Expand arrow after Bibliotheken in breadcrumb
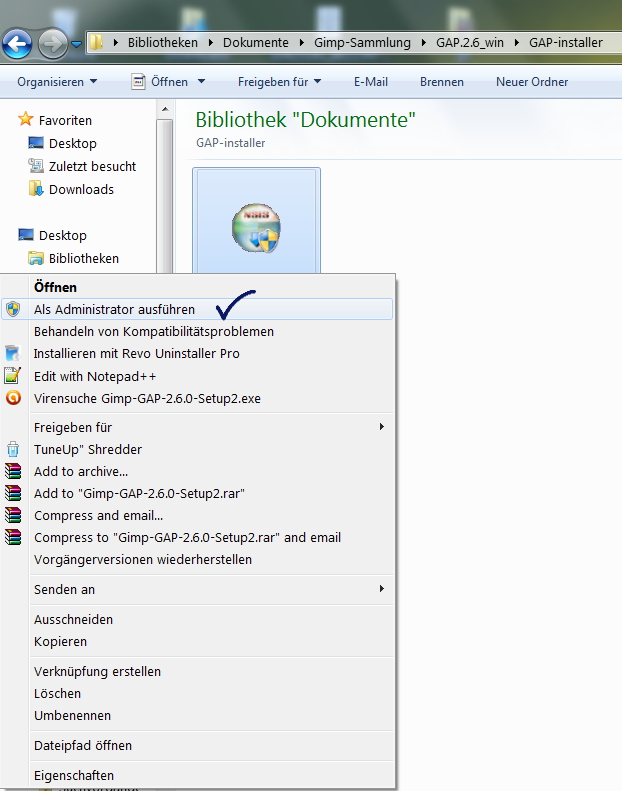This screenshot has height=791, width=622. click(x=210, y=43)
